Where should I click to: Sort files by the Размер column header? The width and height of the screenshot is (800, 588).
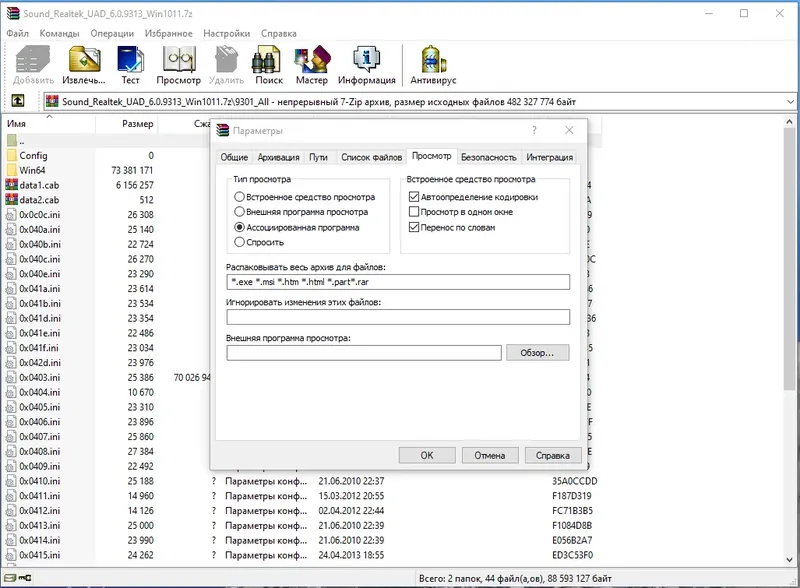(127, 124)
